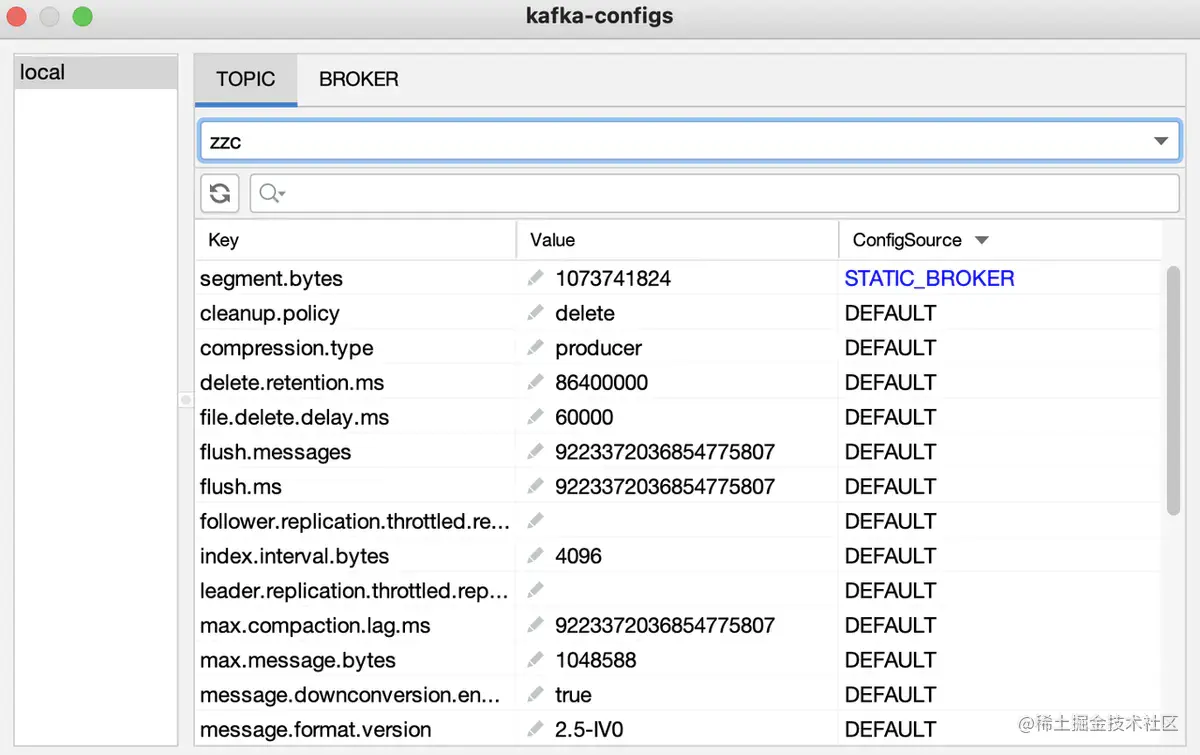Click pencil icon for cleanup.policy
The image size is (1200, 755).
(x=536, y=313)
